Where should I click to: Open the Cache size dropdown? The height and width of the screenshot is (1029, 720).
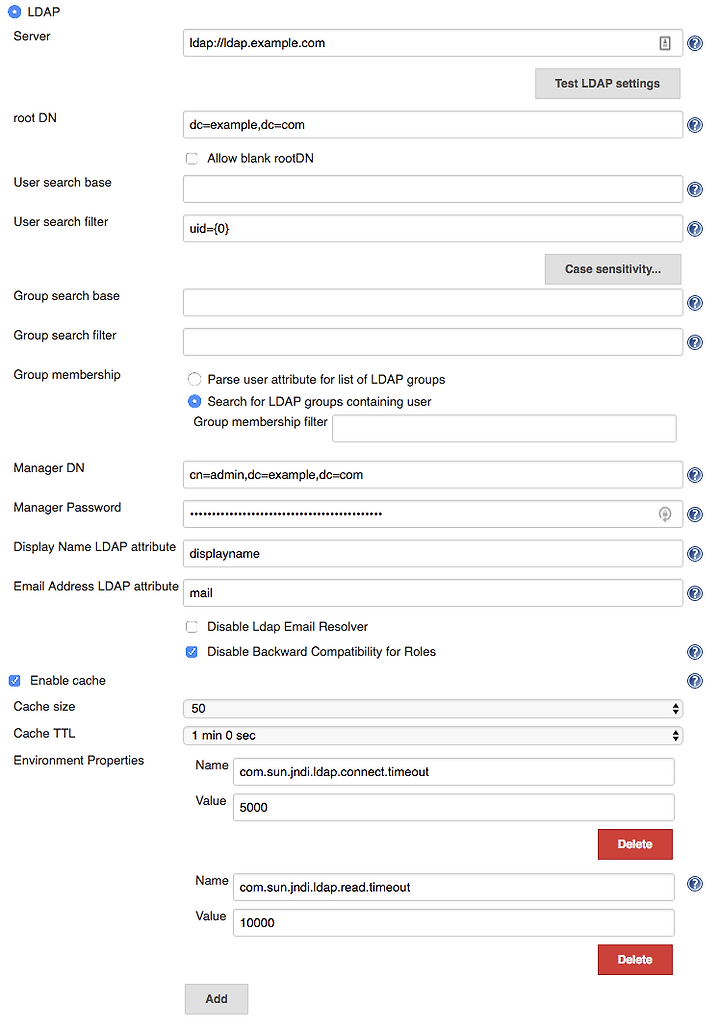click(x=433, y=709)
